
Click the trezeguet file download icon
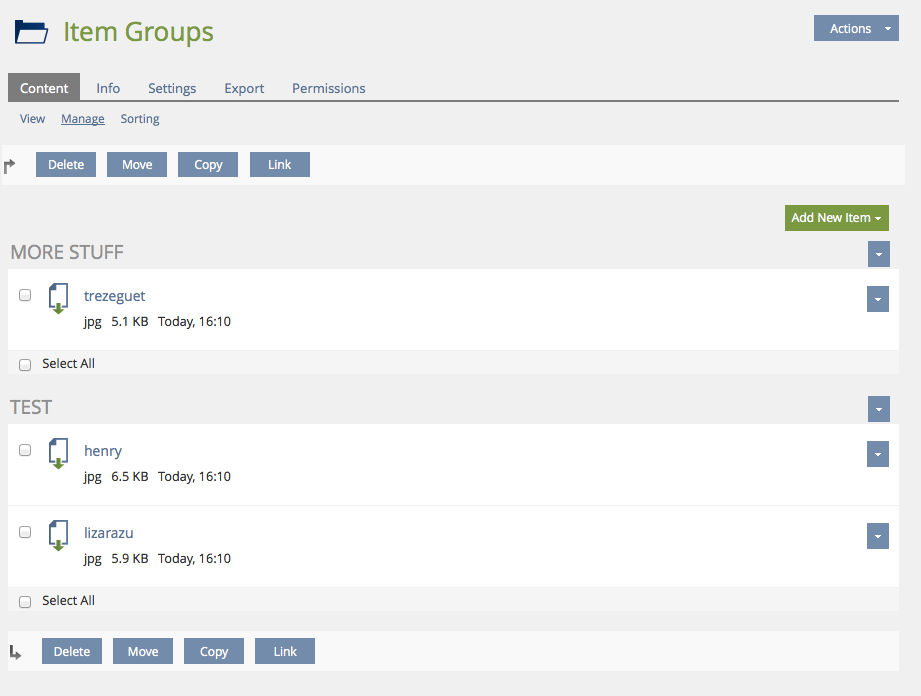click(x=59, y=298)
